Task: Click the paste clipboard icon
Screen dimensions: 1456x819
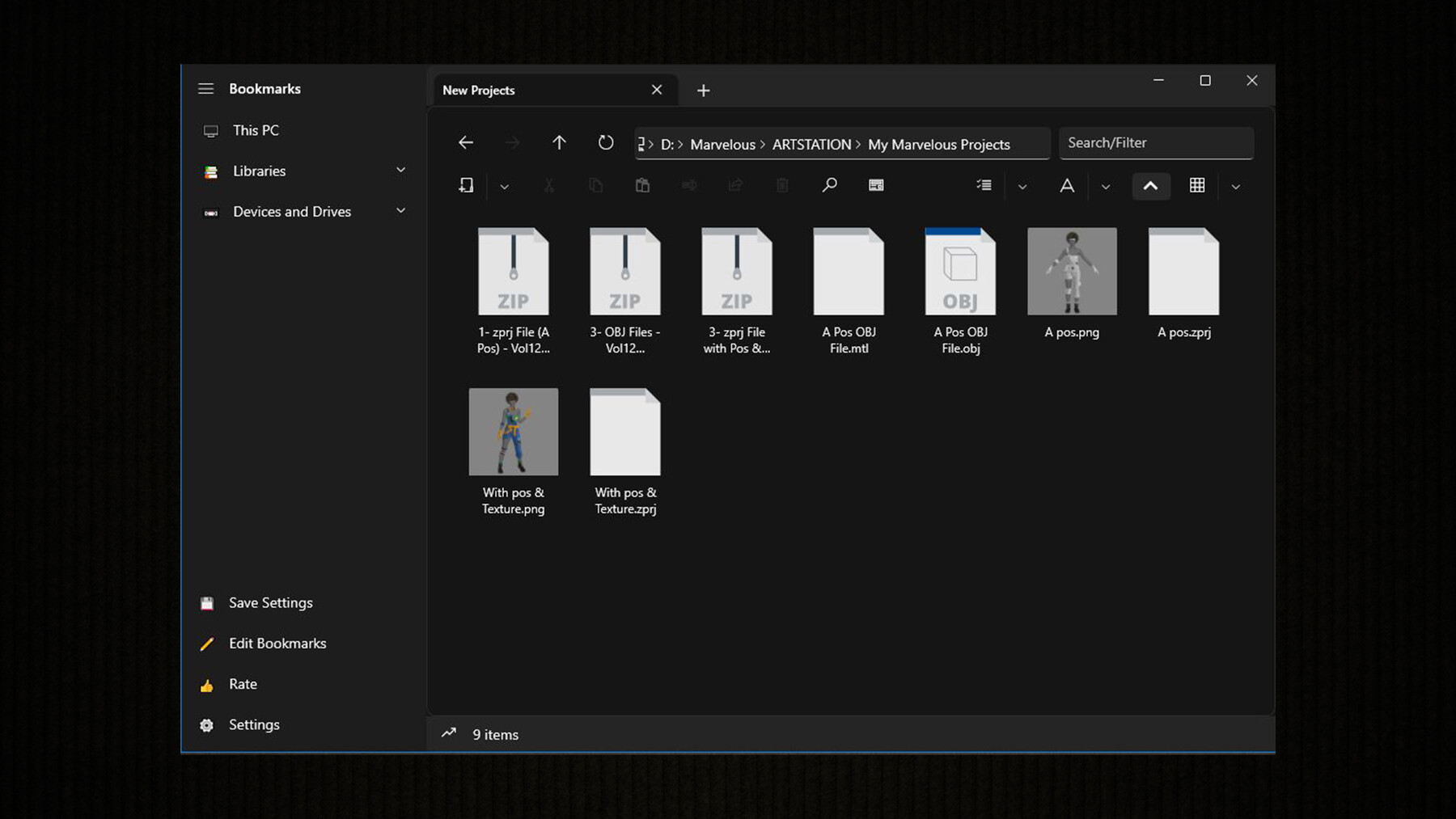Action: (642, 186)
